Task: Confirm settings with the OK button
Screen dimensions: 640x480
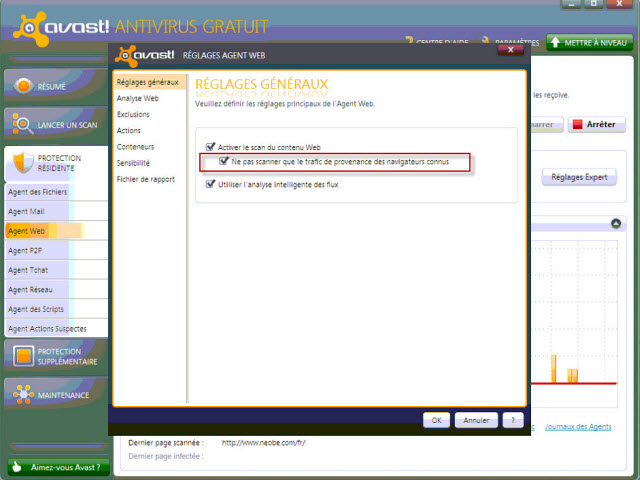Action: (436, 420)
